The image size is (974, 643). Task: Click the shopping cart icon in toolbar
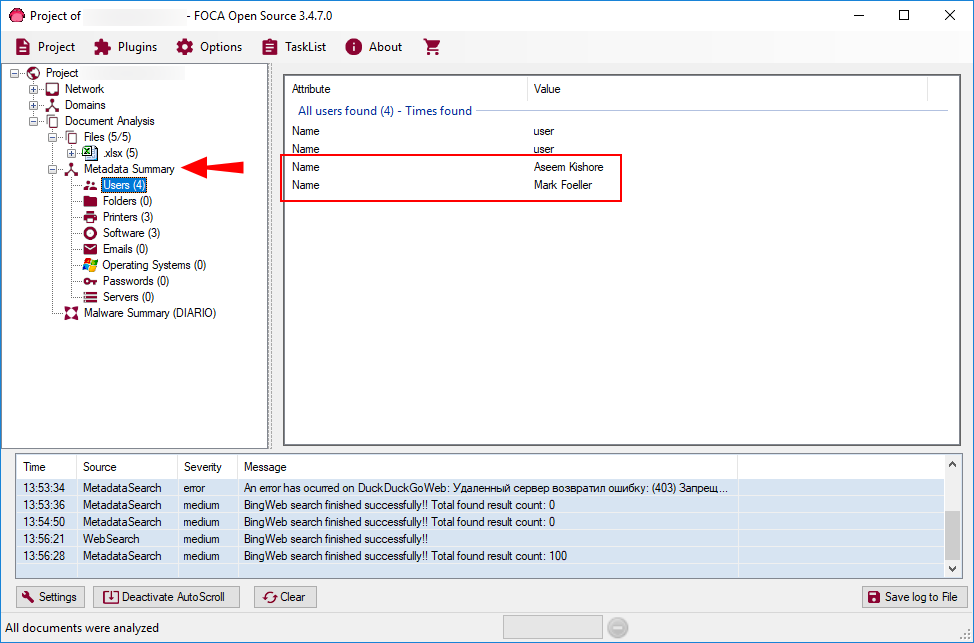coord(432,47)
